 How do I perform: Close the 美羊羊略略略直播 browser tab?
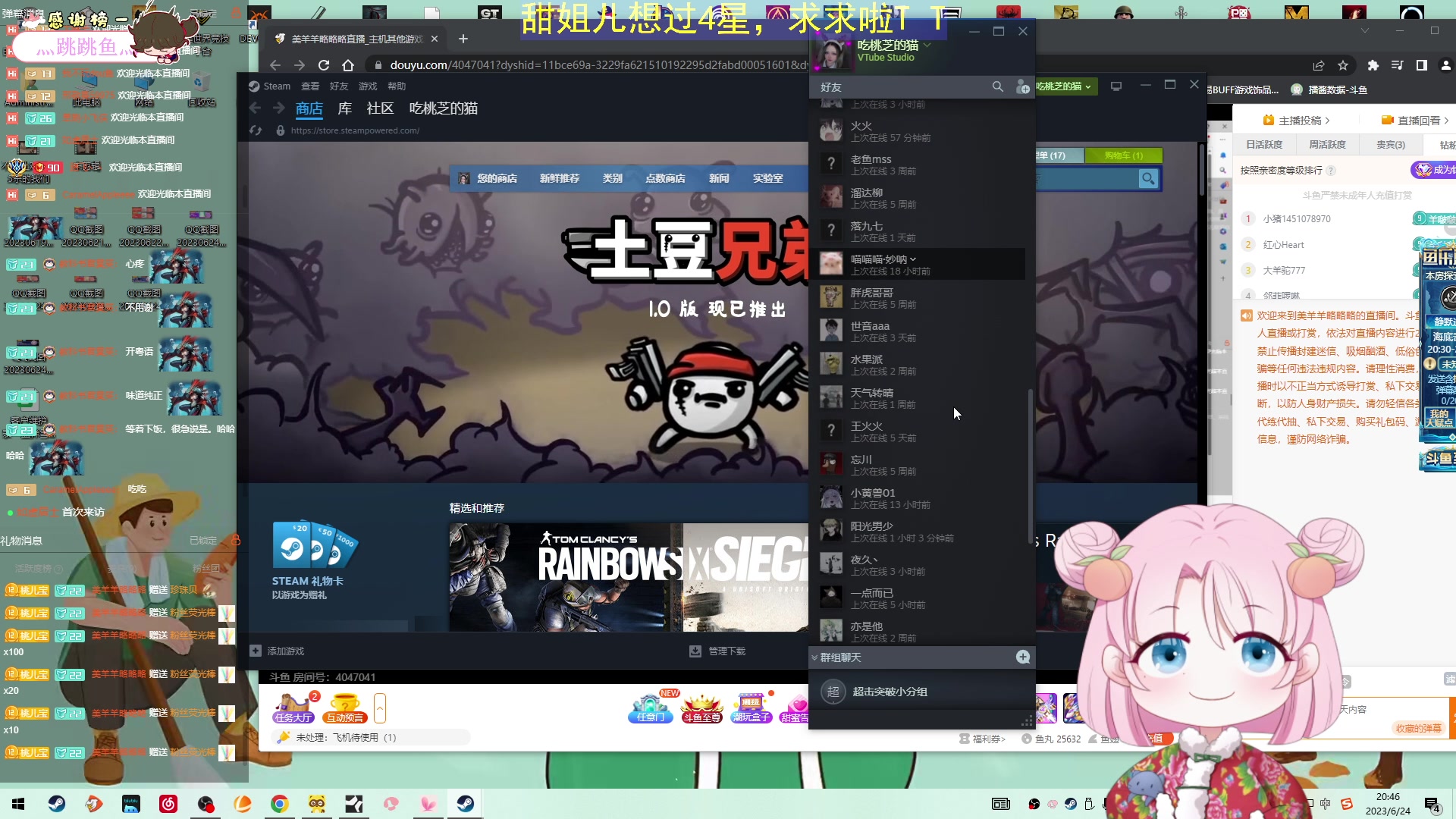[x=435, y=39]
